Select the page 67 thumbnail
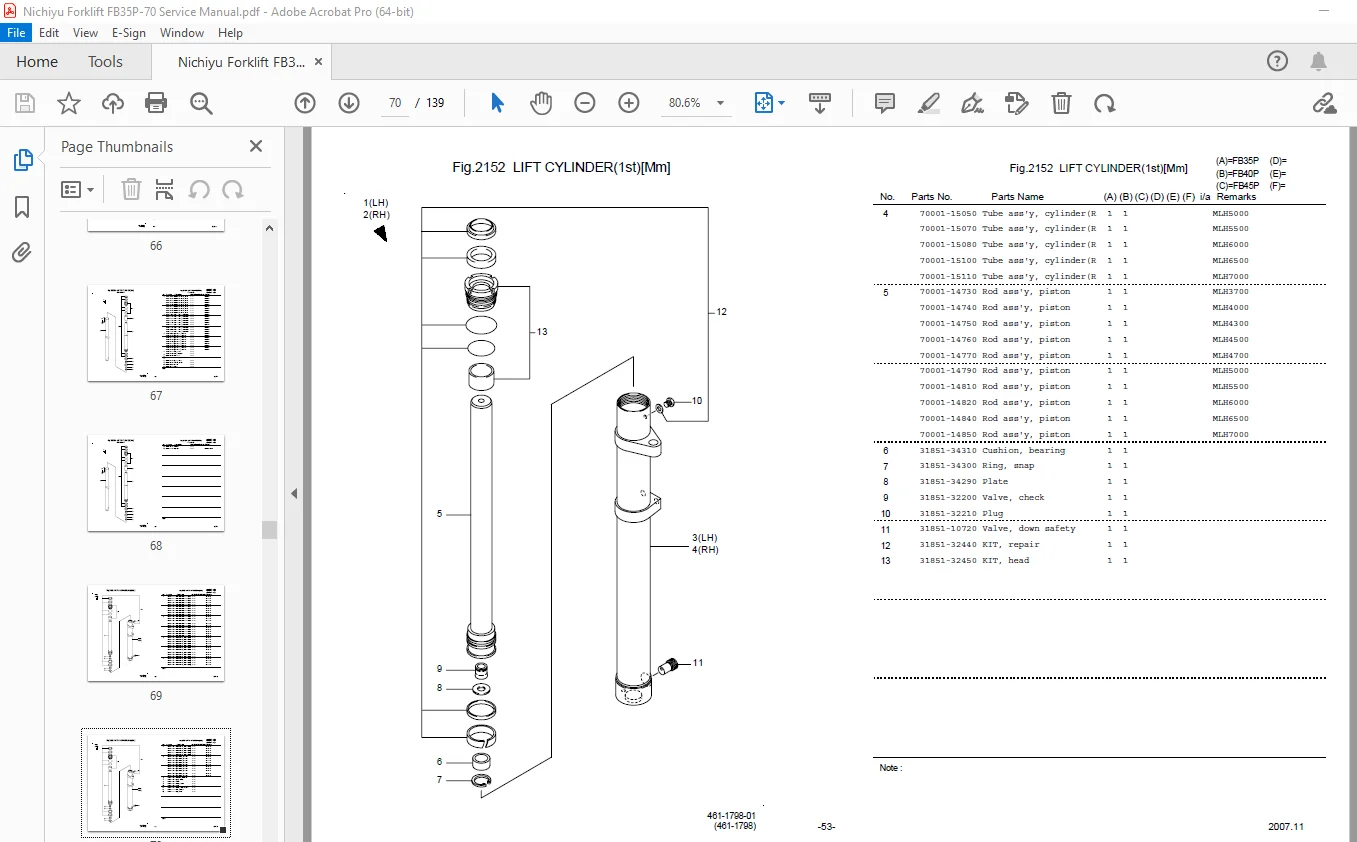This screenshot has height=842, width=1357. [x=156, y=333]
